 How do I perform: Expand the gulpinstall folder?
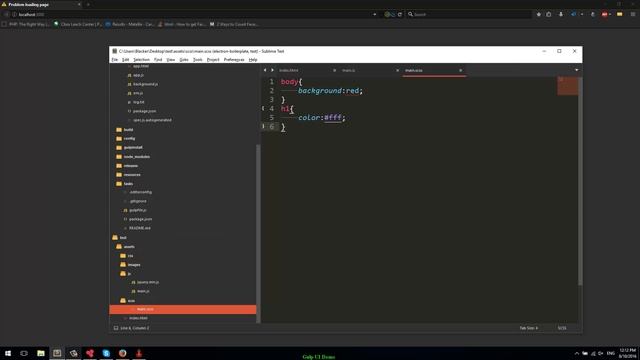(133, 148)
